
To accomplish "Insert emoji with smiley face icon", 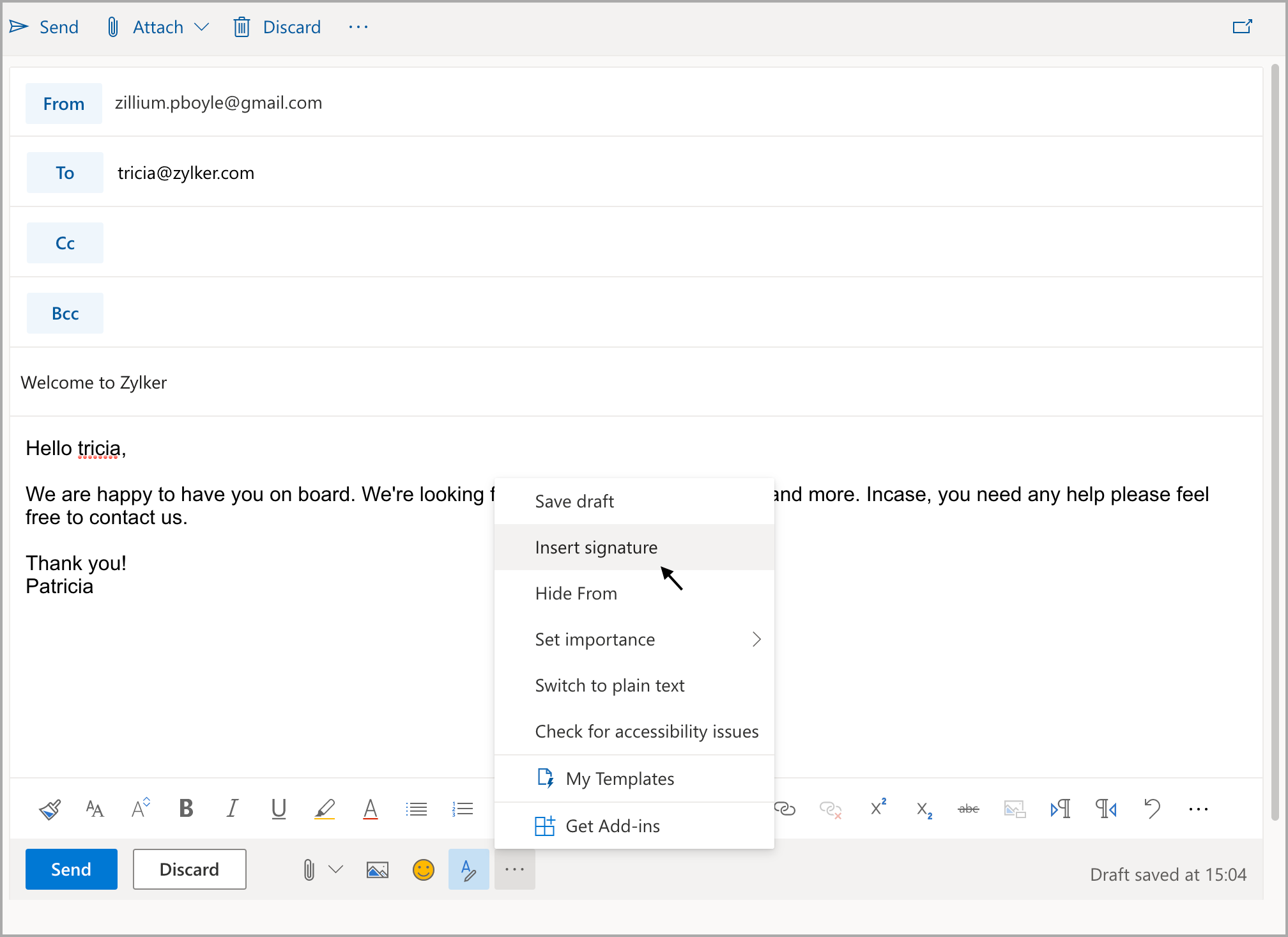I will (423, 870).
